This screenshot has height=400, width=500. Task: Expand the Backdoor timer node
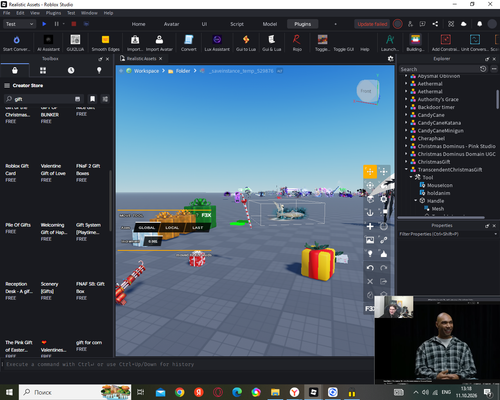406,107
